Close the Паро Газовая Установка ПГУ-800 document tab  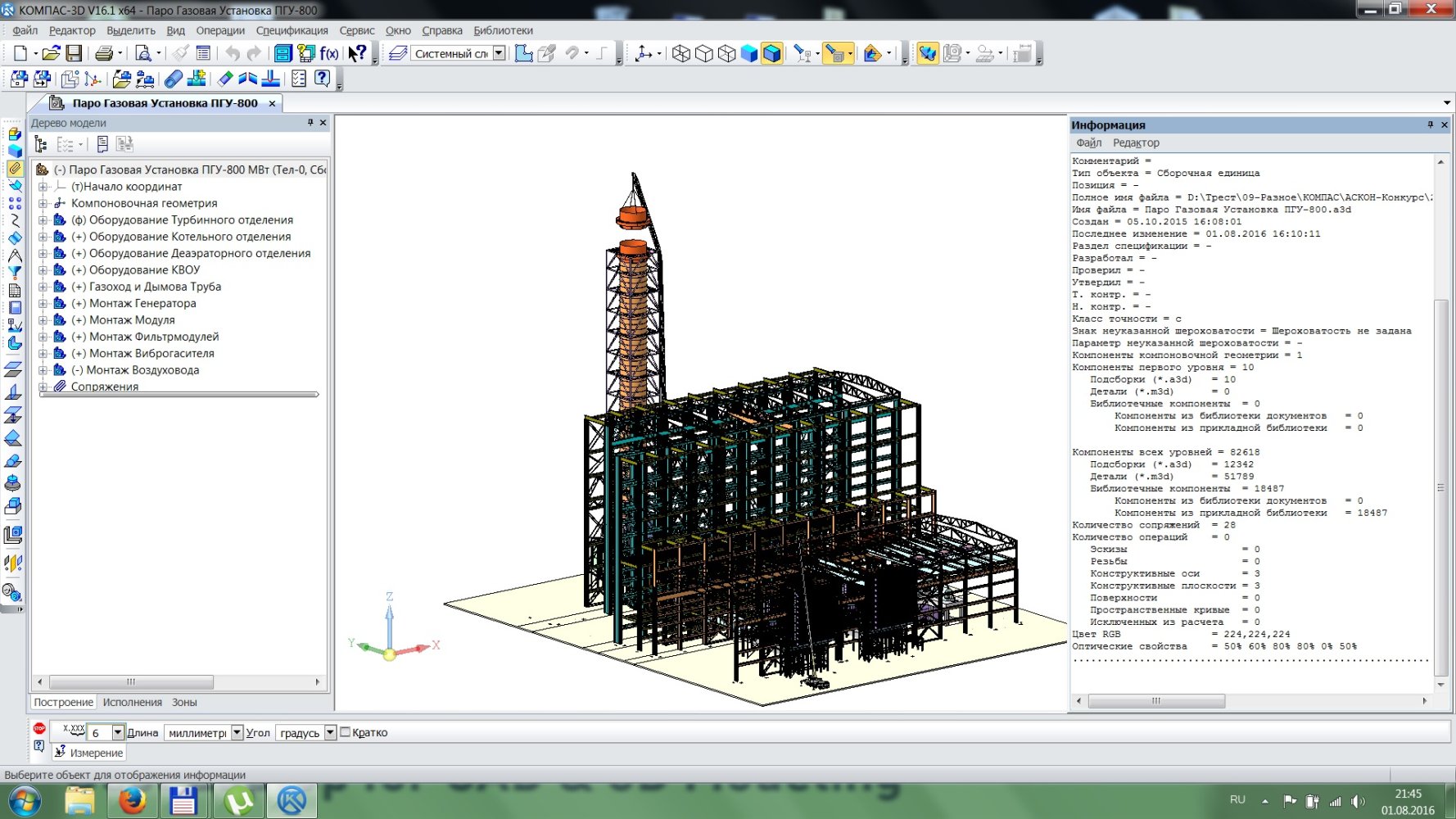pyautogui.click(x=273, y=103)
